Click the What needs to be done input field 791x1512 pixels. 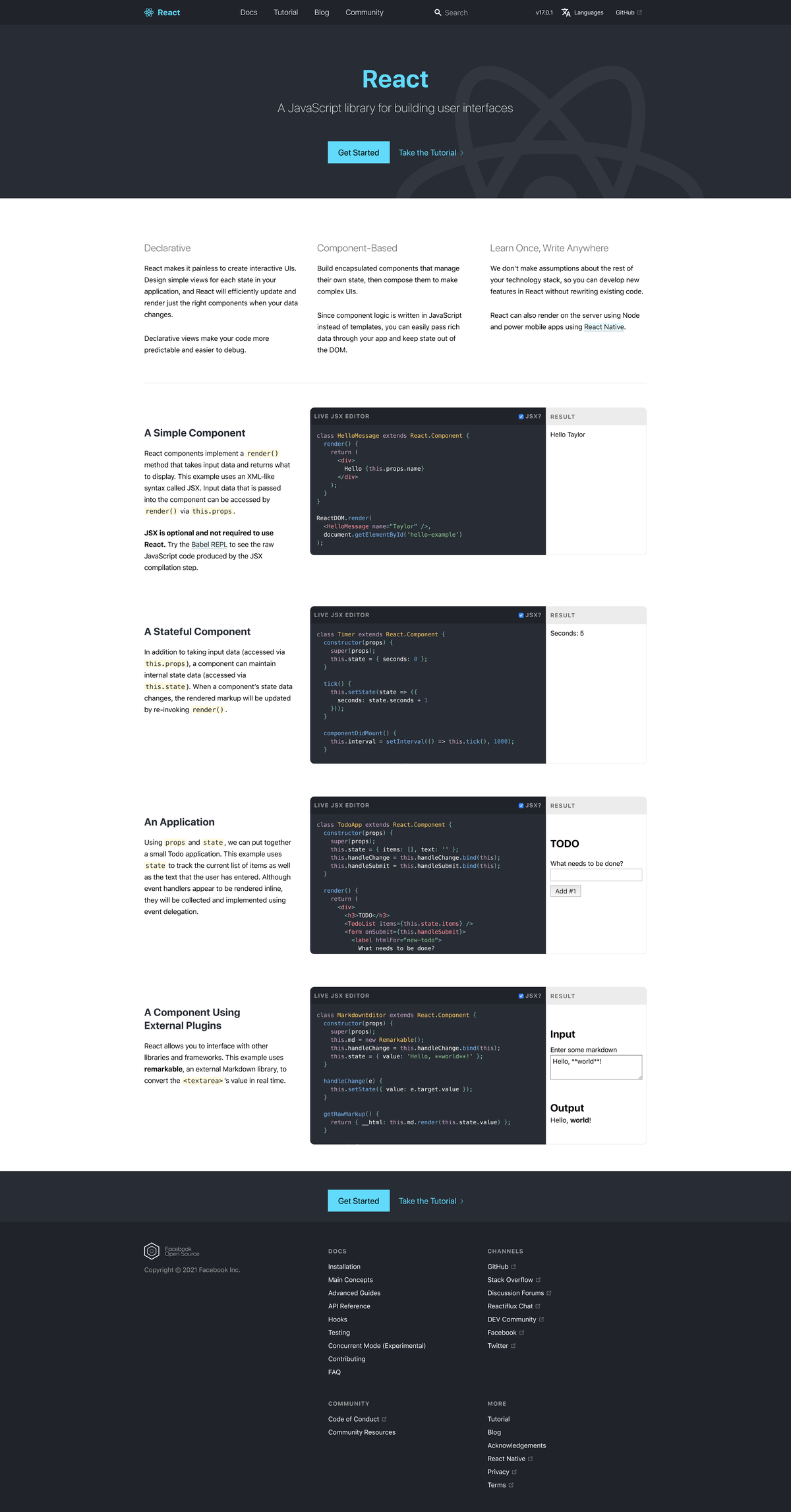595,875
